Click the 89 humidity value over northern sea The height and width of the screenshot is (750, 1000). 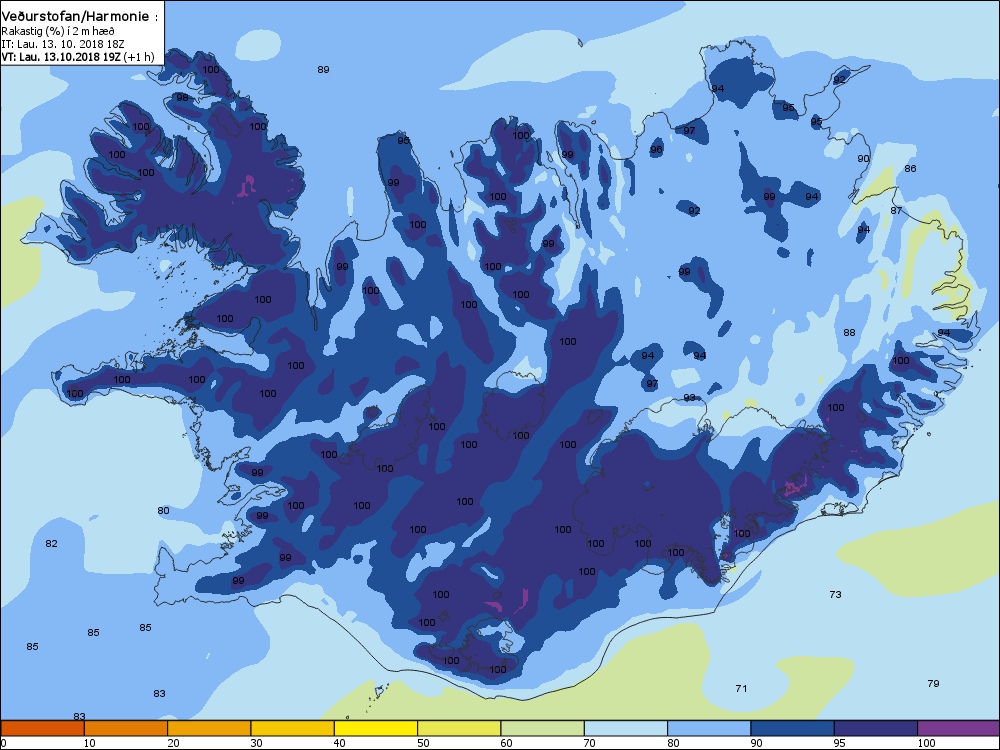[x=323, y=70]
